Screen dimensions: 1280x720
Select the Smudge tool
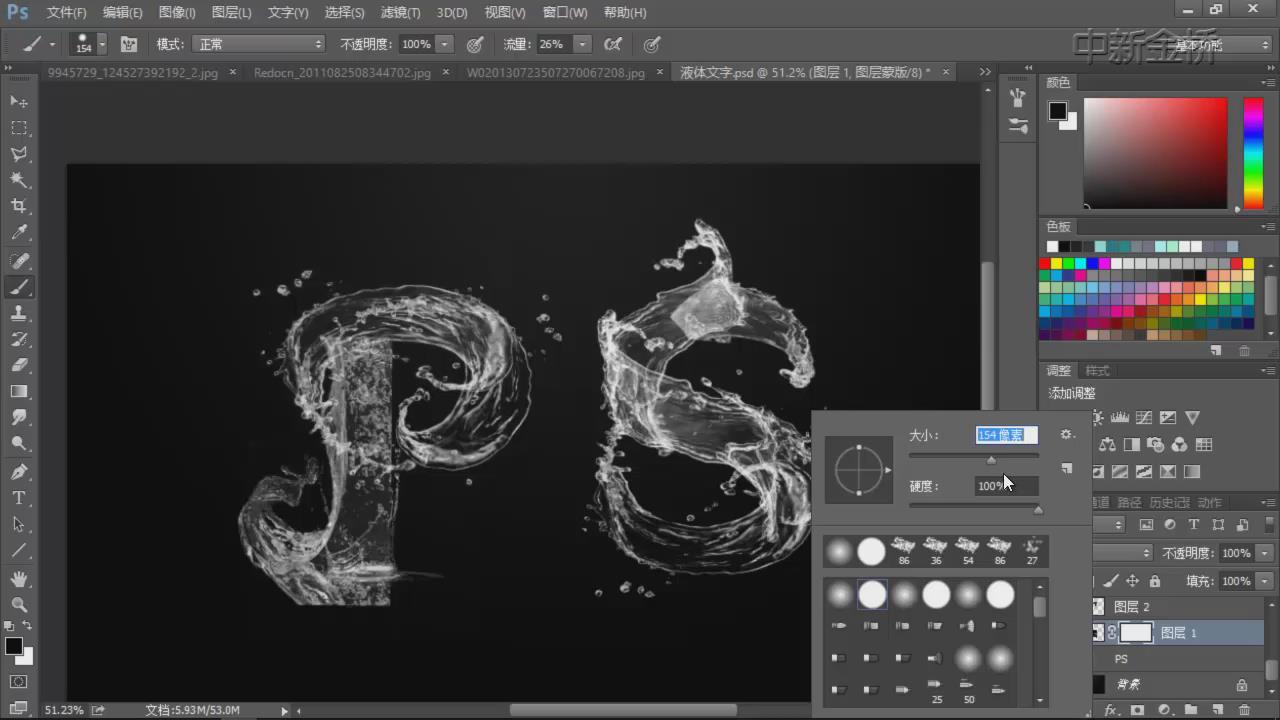coord(19,417)
